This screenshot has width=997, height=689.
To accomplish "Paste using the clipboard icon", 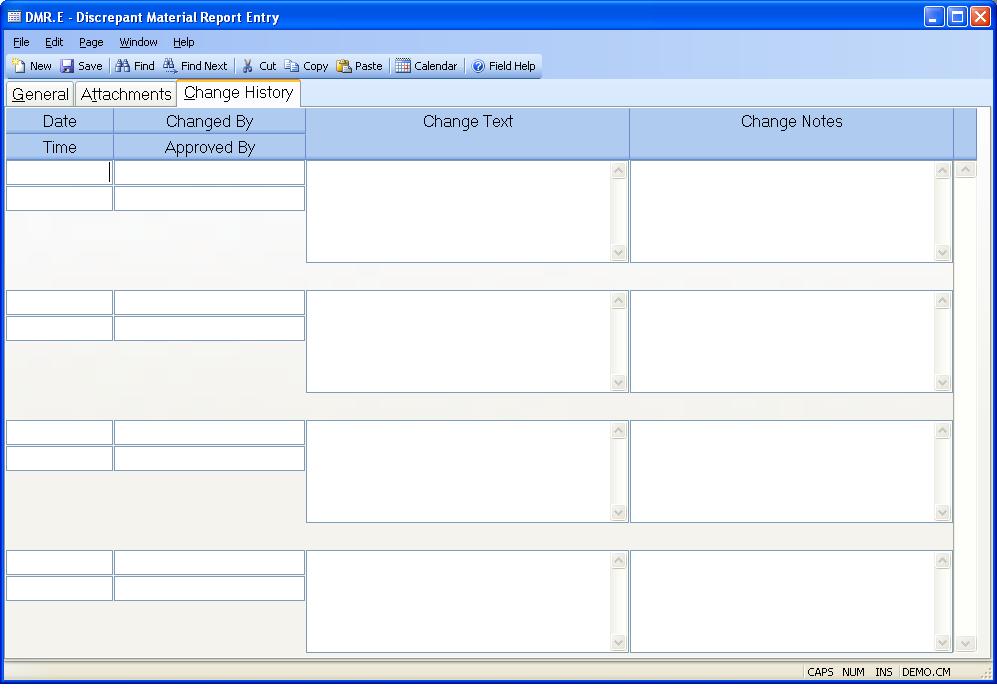I will point(344,66).
